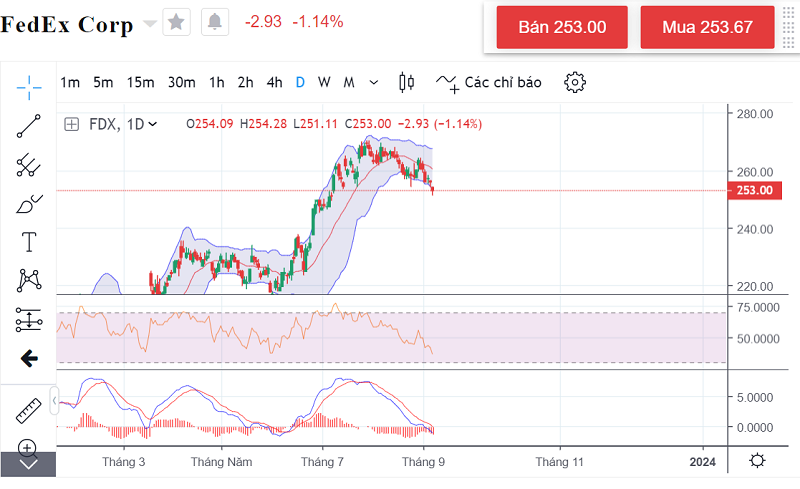Open the FedEx Corp symbol dropdown arrow
This screenshot has height=489, width=800.
[x=150, y=23]
